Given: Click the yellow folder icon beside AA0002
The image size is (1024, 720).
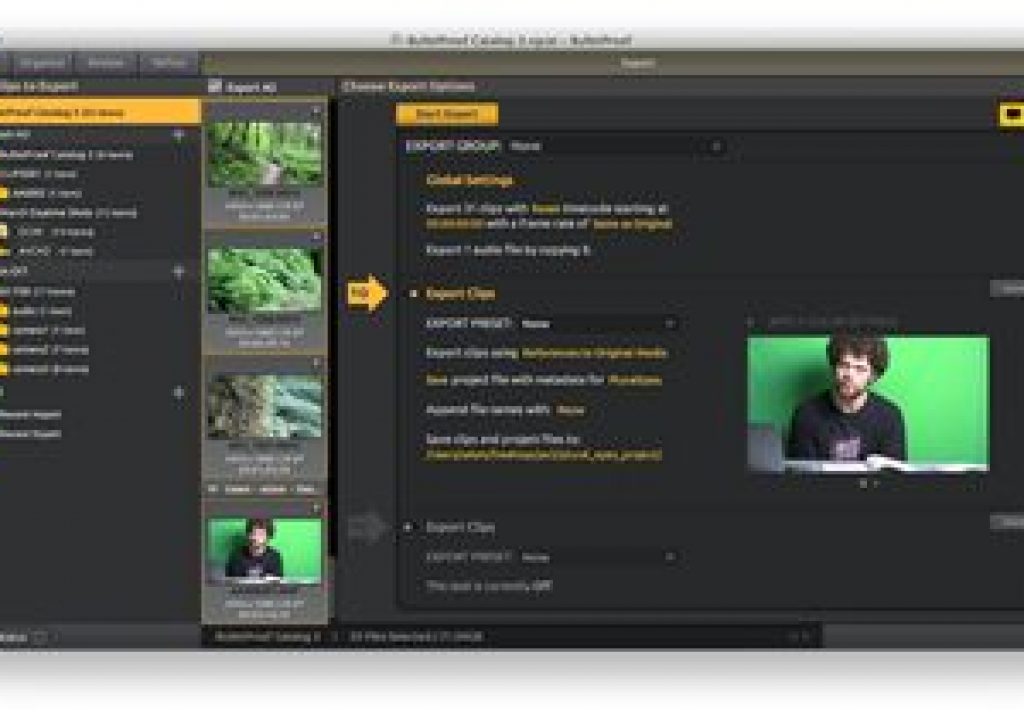Looking at the screenshot, I should tap(4, 193).
